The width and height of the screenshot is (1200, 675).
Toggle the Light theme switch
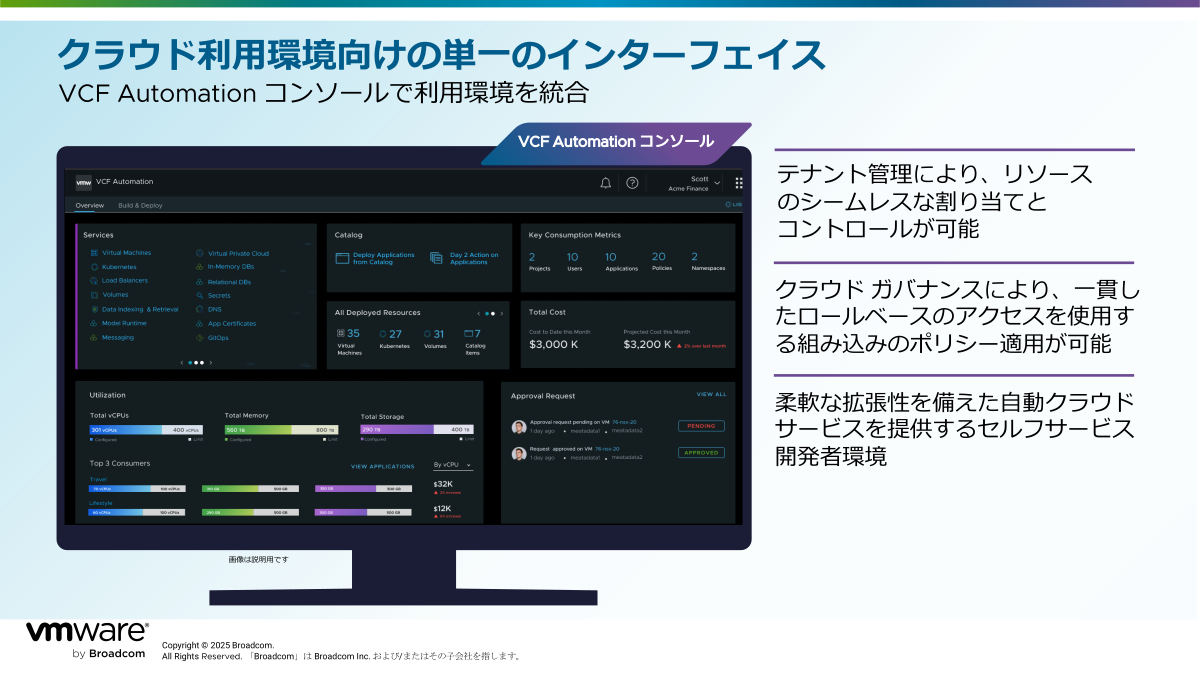click(734, 204)
